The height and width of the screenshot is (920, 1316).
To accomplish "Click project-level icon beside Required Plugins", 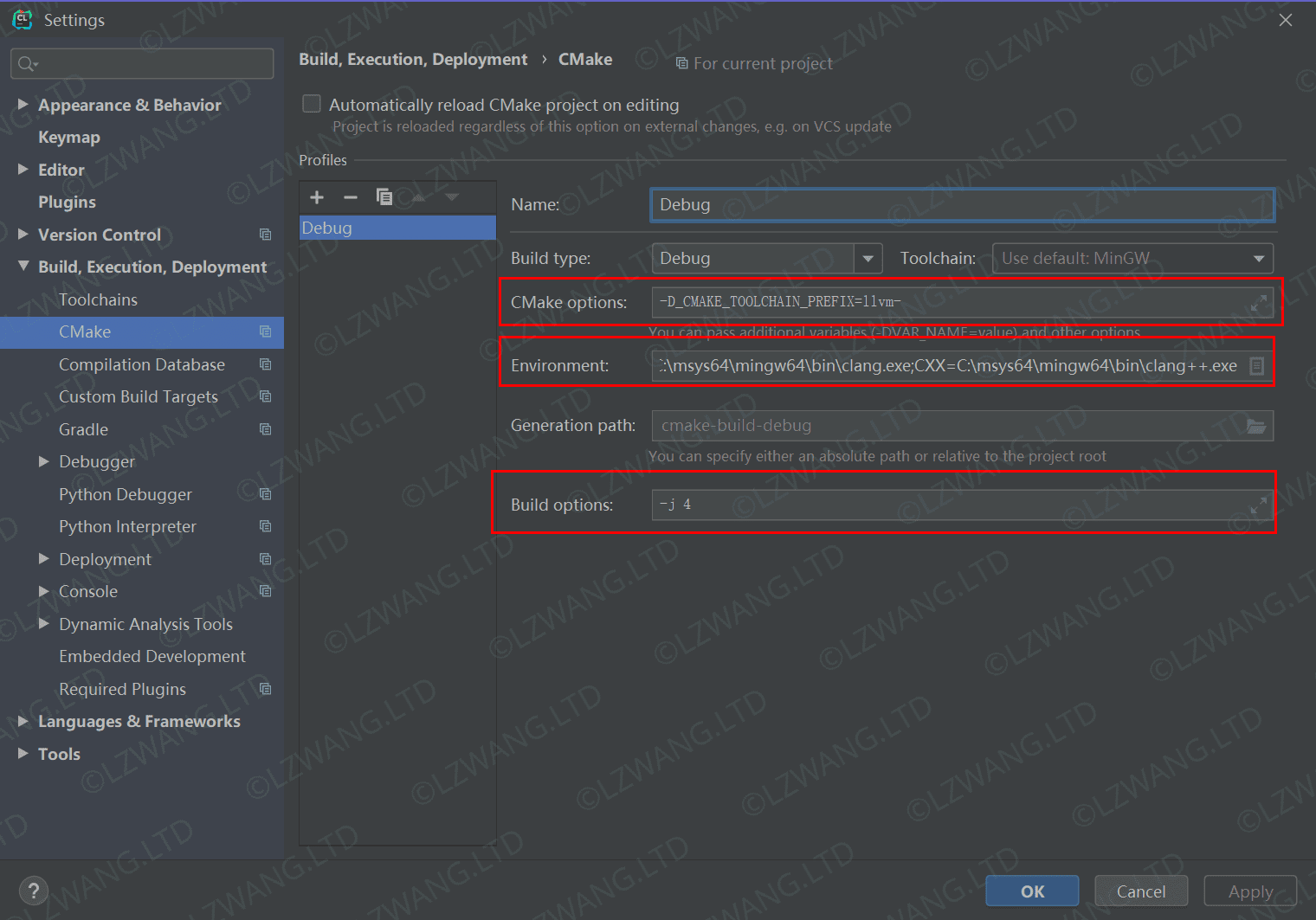I will (x=265, y=689).
